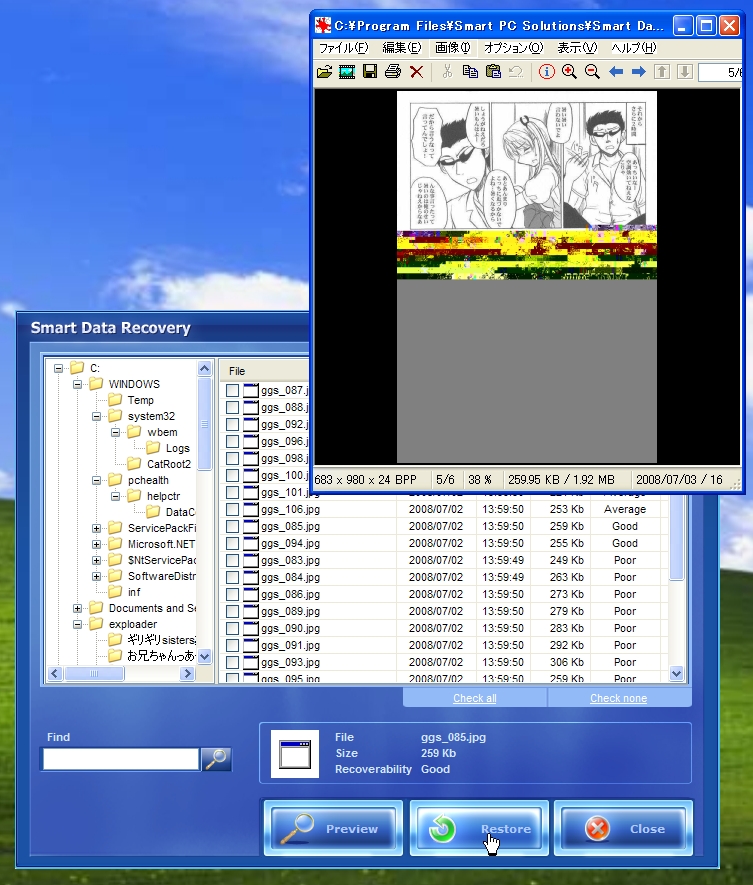Click the Close button in Smart Data Recovery
The width and height of the screenshot is (753, 885).
623,828
